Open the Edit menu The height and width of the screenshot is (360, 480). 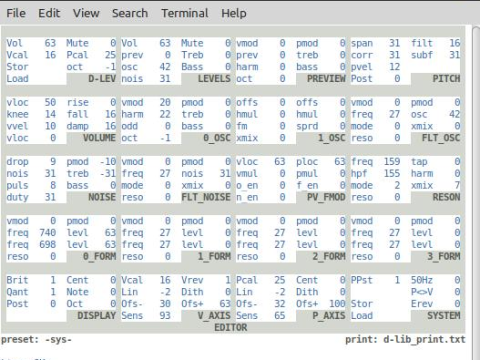tap(49, 13)
